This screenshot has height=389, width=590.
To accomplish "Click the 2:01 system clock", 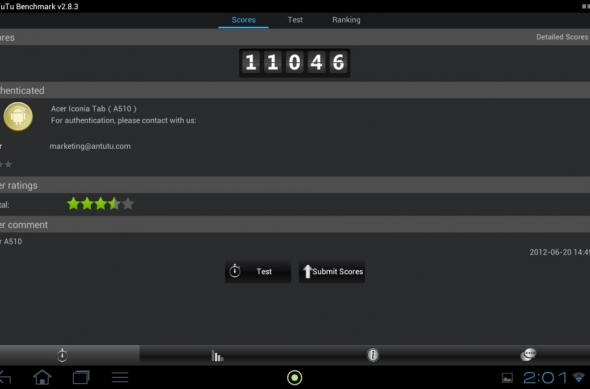I will pyautogui.click(x=545, y=377).
